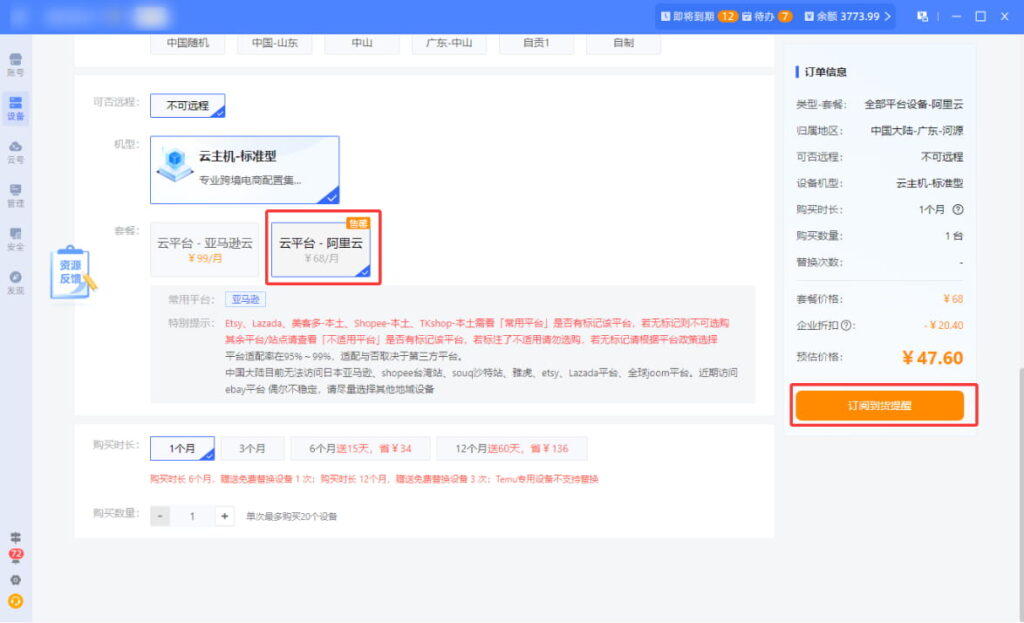Screen dimensions: 1024x623
Task: Select region option 广东-中山
Action: click(449, 43)
